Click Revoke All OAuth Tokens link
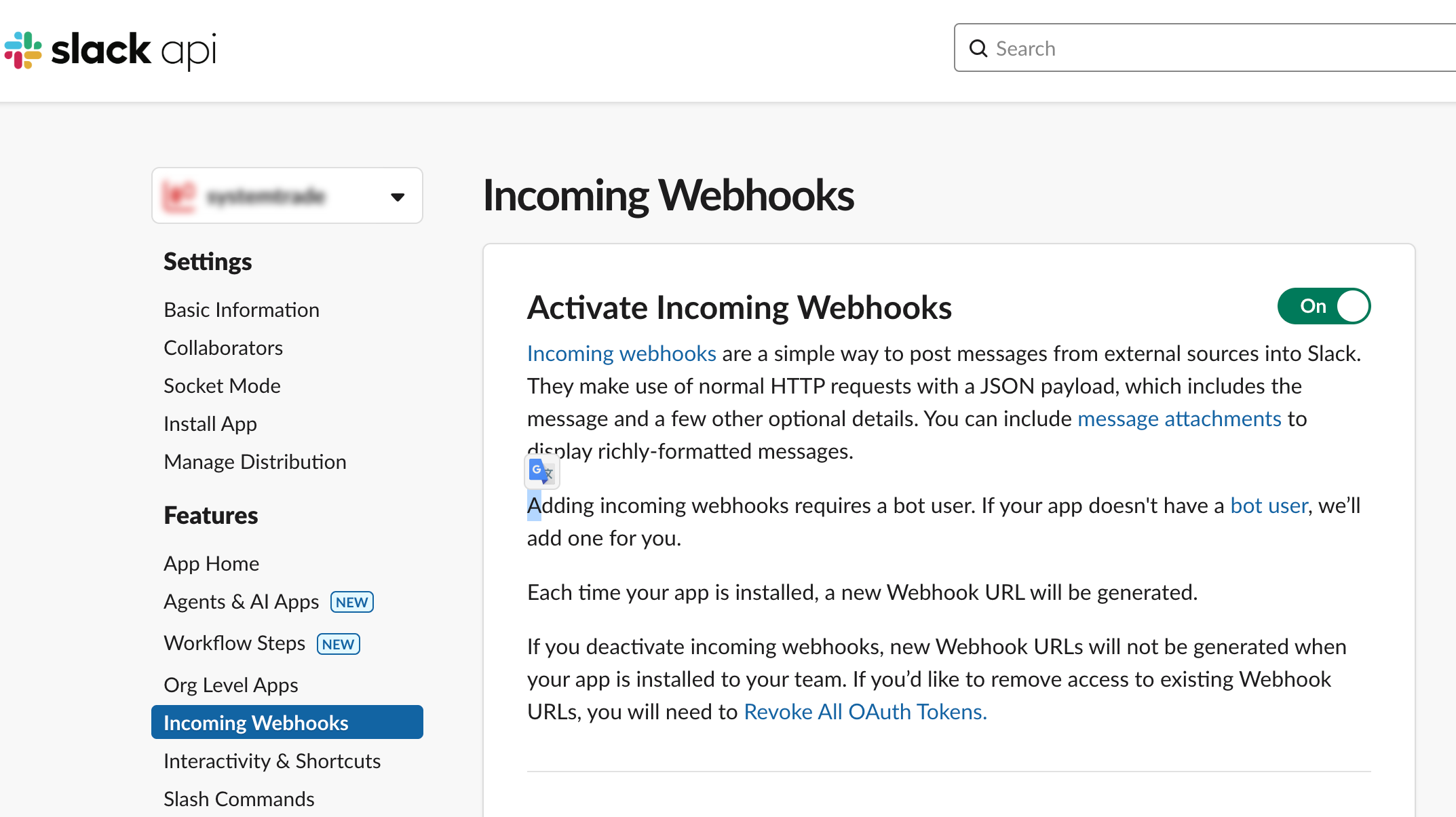 click(x=865, y=712)
